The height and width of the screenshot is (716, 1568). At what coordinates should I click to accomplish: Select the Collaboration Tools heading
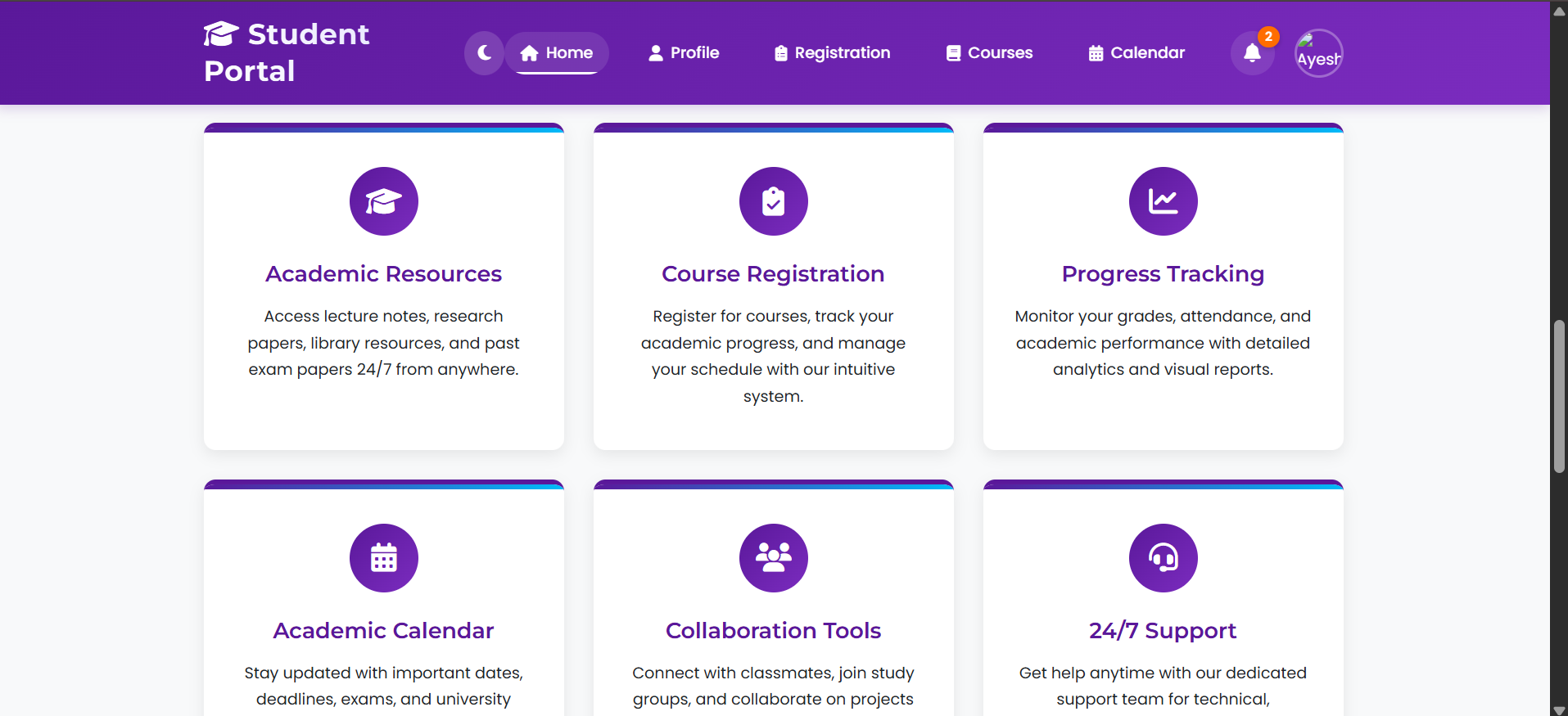point(774,631)
